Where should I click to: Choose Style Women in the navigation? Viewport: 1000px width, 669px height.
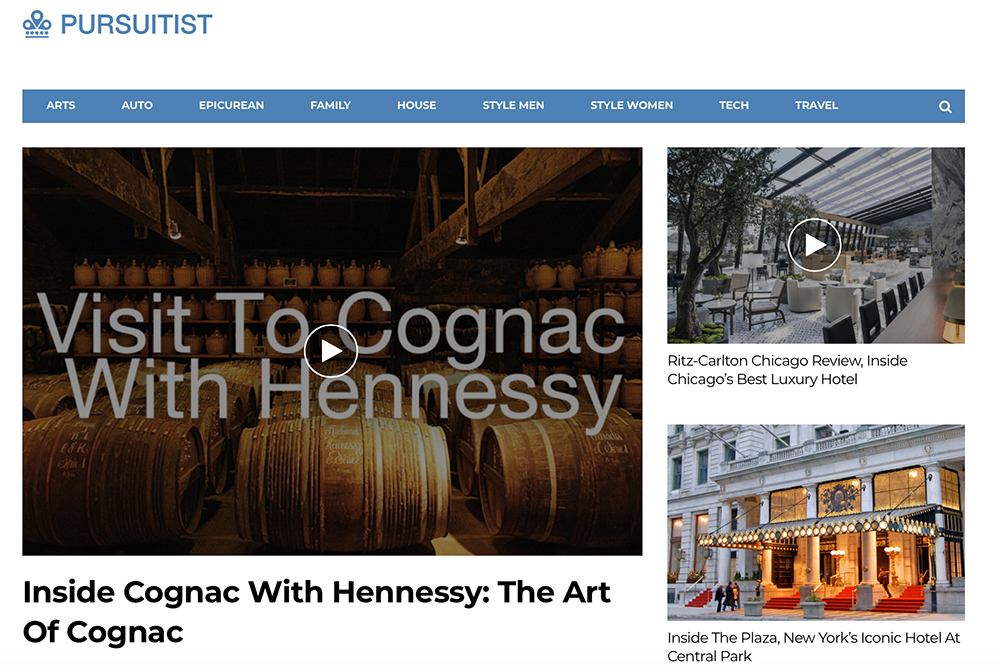pyautogui.click(x=631, y=105)
